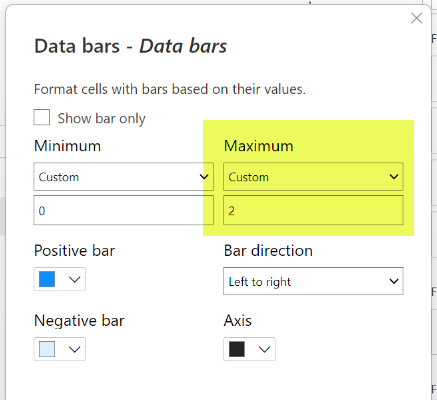Click the chevron arrow on Maximum dropdown
Viewport: 437px width, 400px height.
394,177
